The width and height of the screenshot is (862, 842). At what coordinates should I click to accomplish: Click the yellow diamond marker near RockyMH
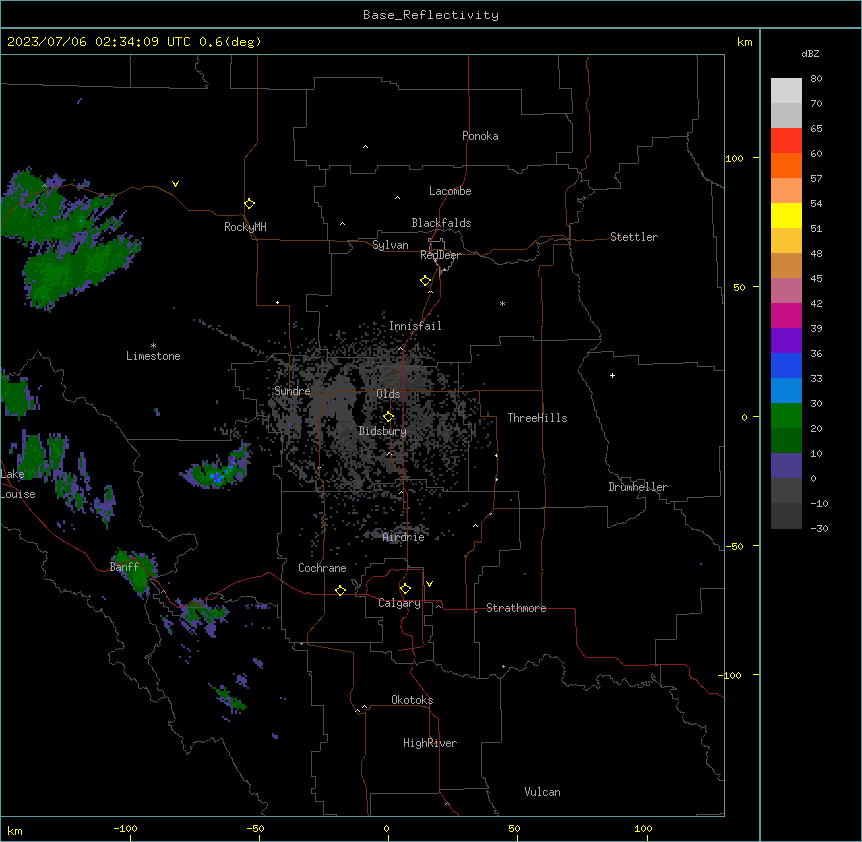coord(249,204)
